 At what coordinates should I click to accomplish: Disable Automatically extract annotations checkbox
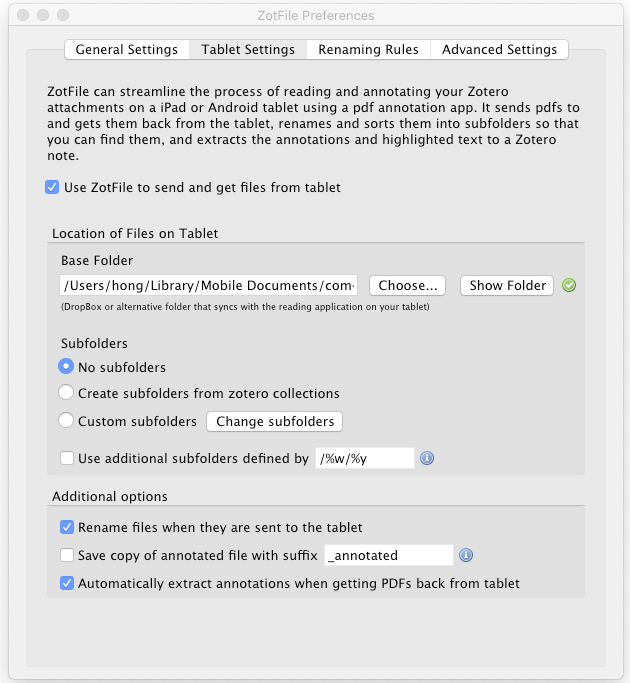point(67,583)
